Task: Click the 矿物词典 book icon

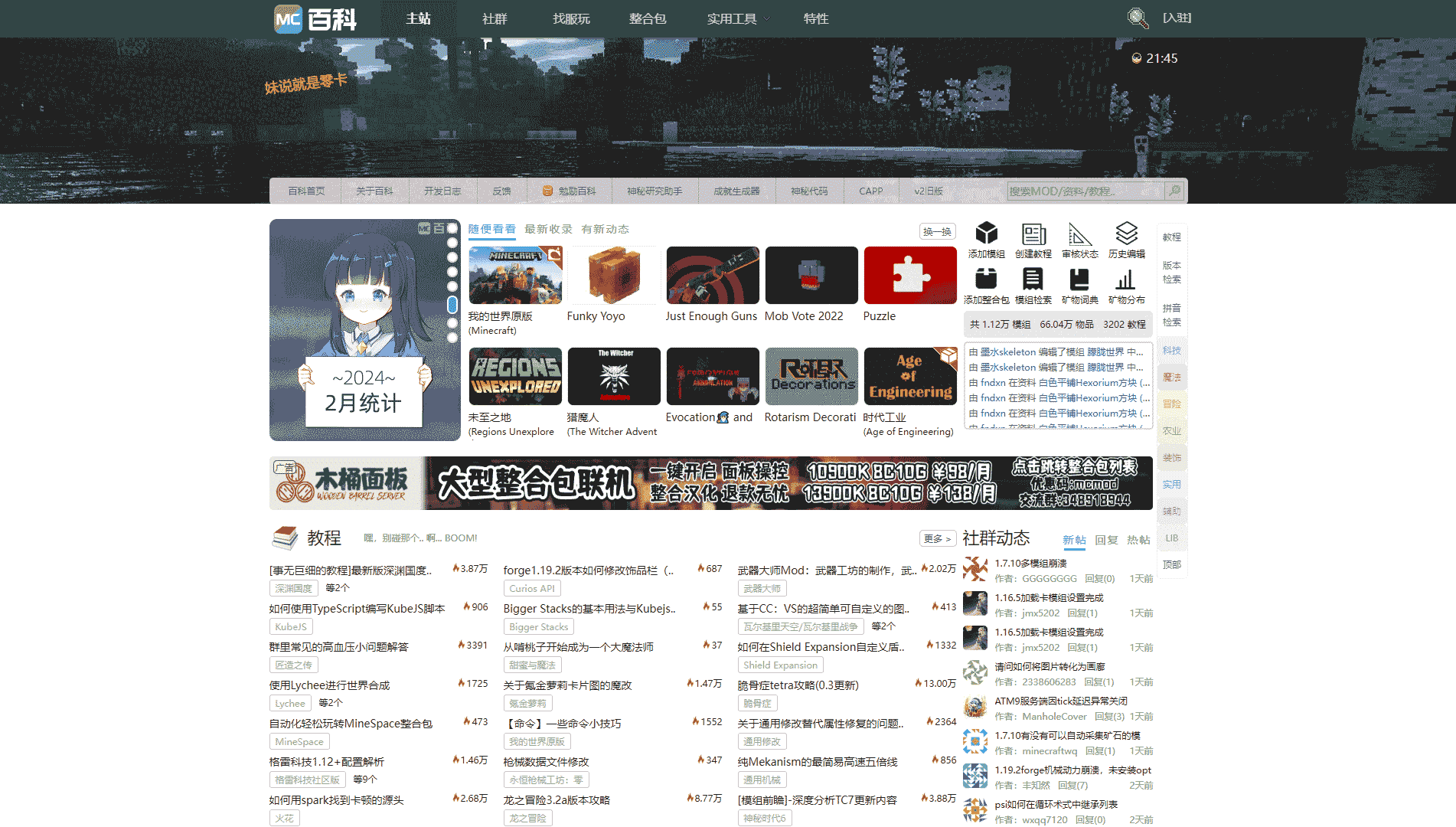Action: (x=1080, y=279)
